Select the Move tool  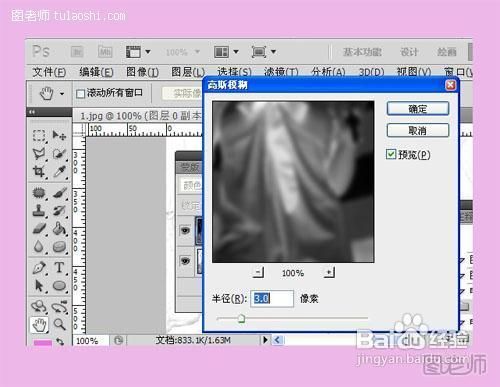(x=60, y=136)
